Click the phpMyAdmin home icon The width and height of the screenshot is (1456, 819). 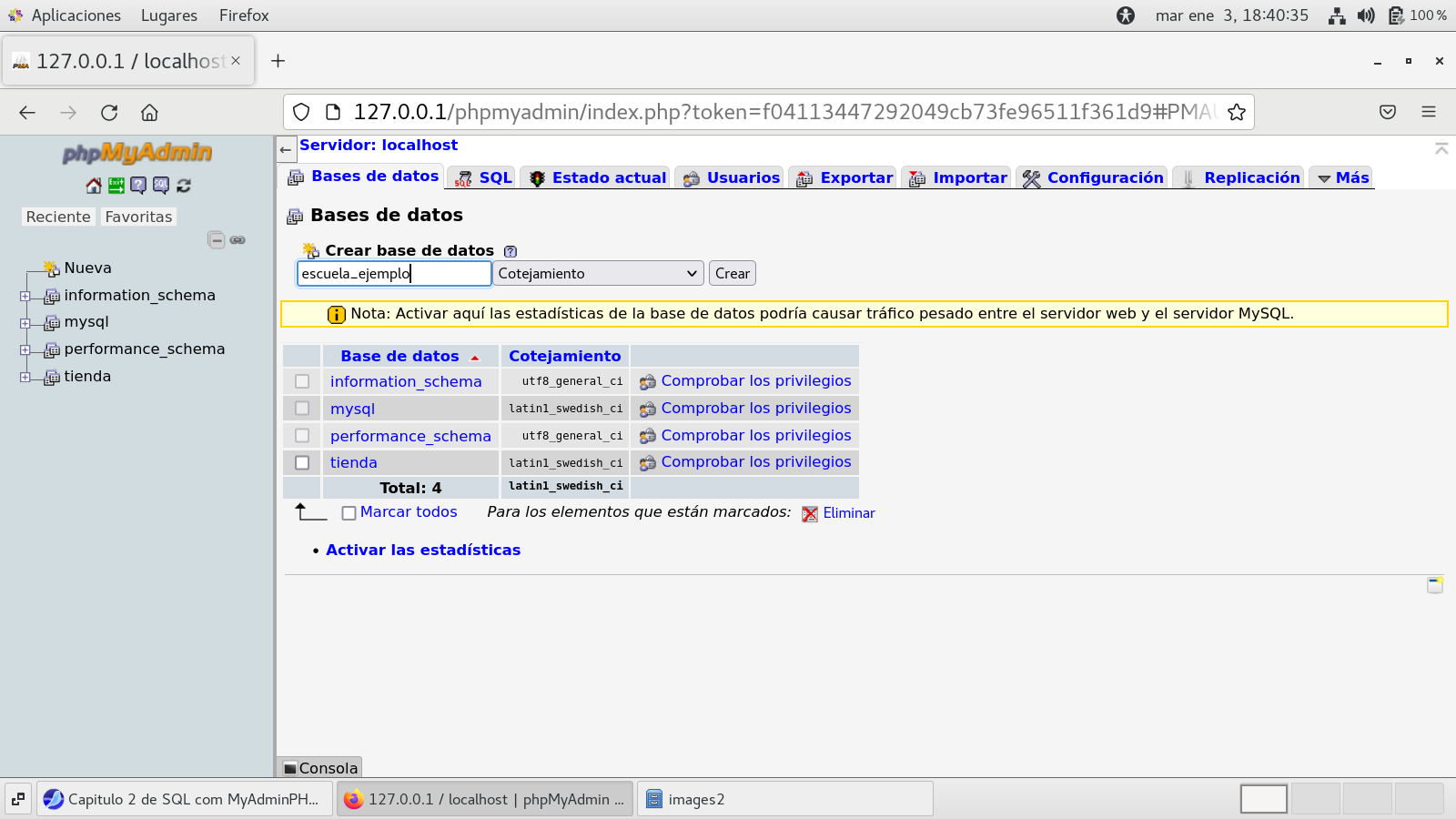coord(94,186)
